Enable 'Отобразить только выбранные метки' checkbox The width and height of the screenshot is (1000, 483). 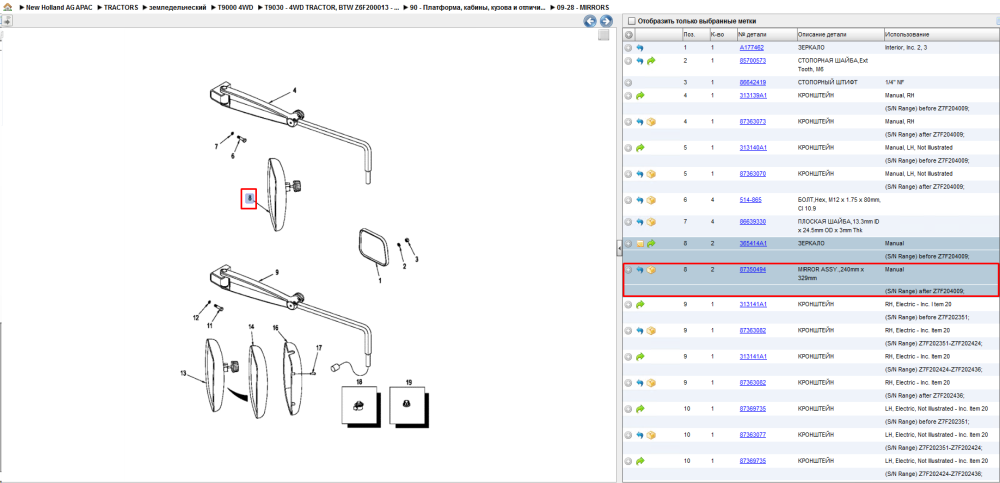click(x=631, y=21)
